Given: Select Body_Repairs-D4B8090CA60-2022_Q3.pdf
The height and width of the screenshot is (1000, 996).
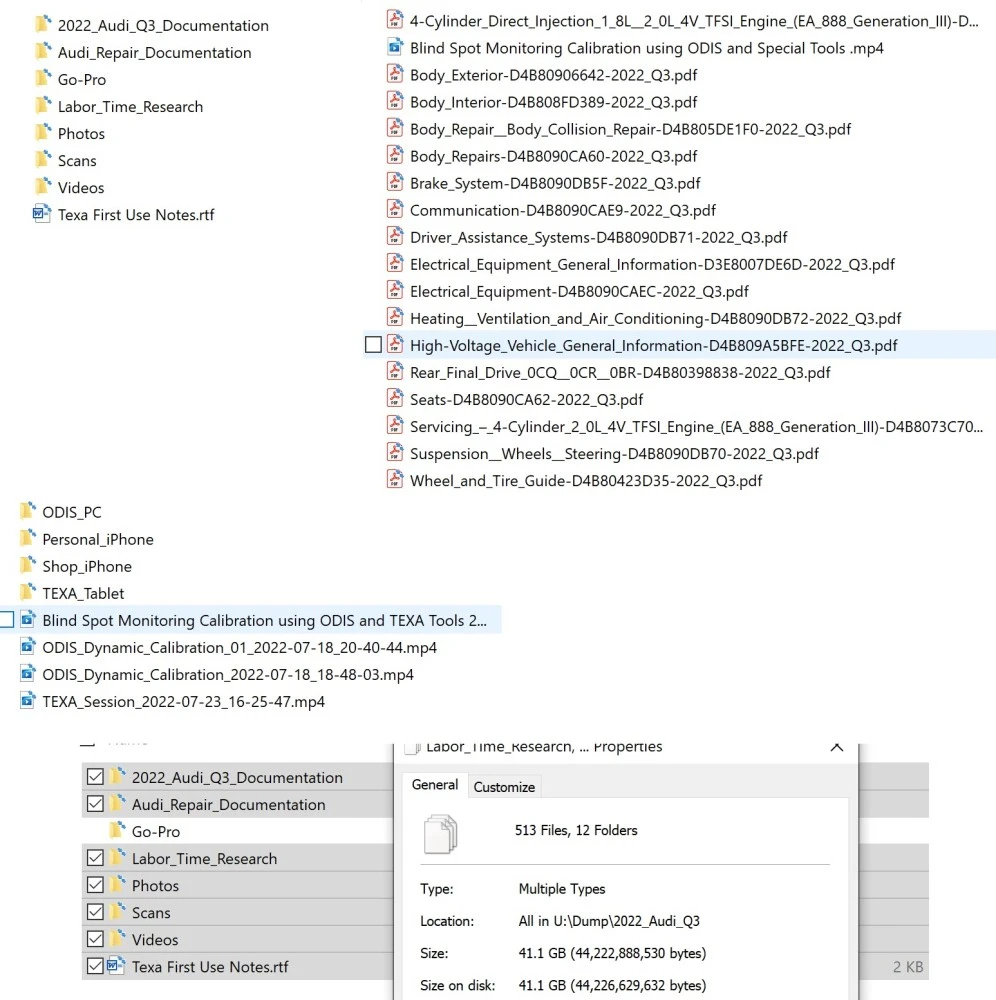Looking at the screenshot, I should [x=553, y=156].
